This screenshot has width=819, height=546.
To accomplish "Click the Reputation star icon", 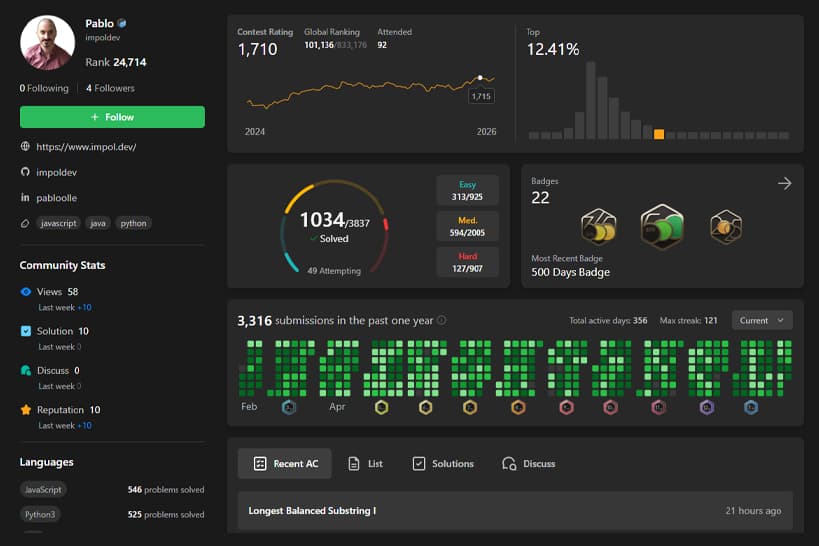I will (x=26, y=410).
